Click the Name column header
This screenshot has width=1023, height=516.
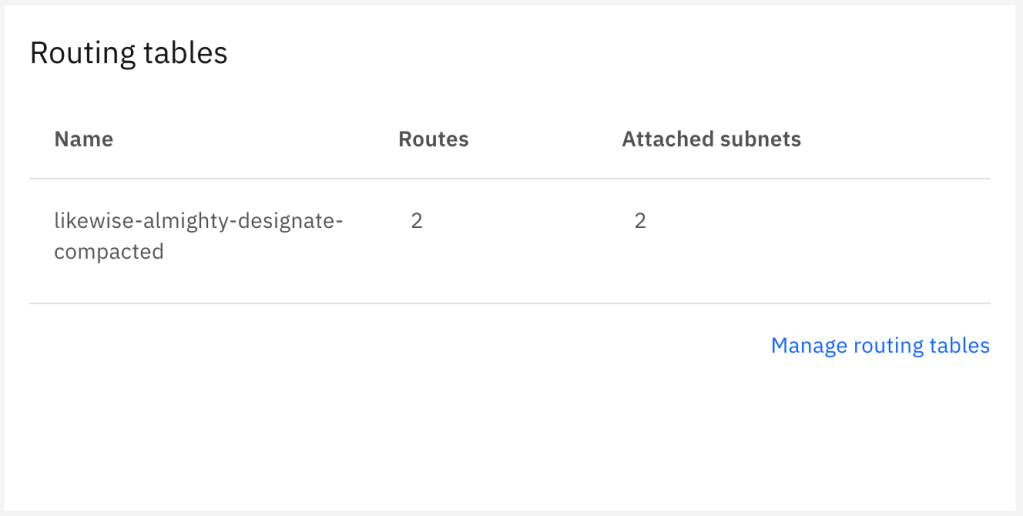(x=84, y=140)
